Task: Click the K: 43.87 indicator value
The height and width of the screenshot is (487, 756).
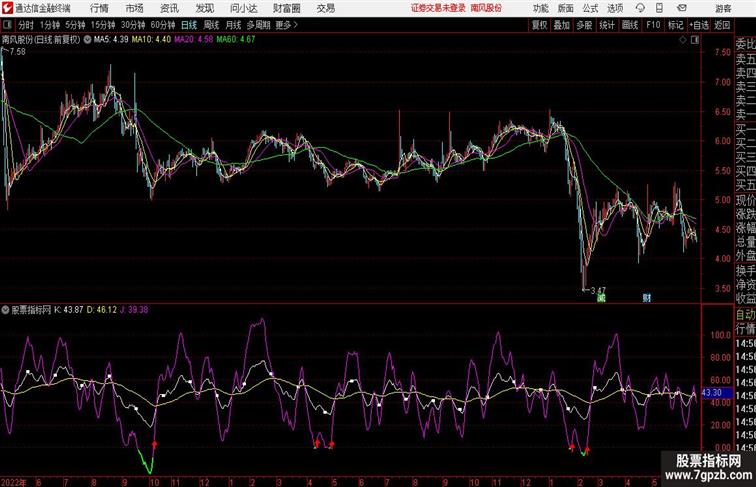Action: [x=68, y=310]
